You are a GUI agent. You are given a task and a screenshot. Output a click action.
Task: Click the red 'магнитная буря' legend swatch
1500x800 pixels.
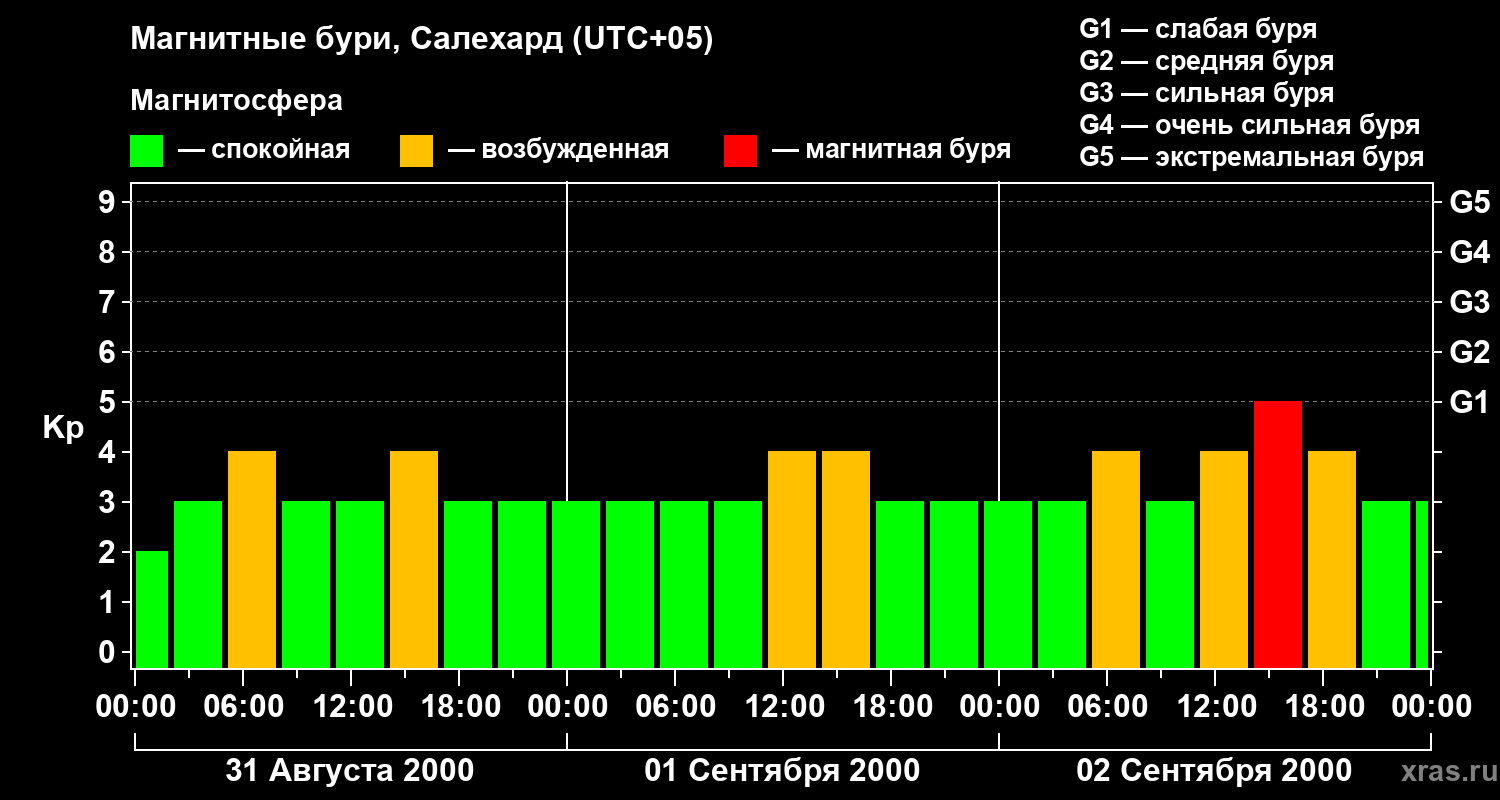tap(741, 151)
